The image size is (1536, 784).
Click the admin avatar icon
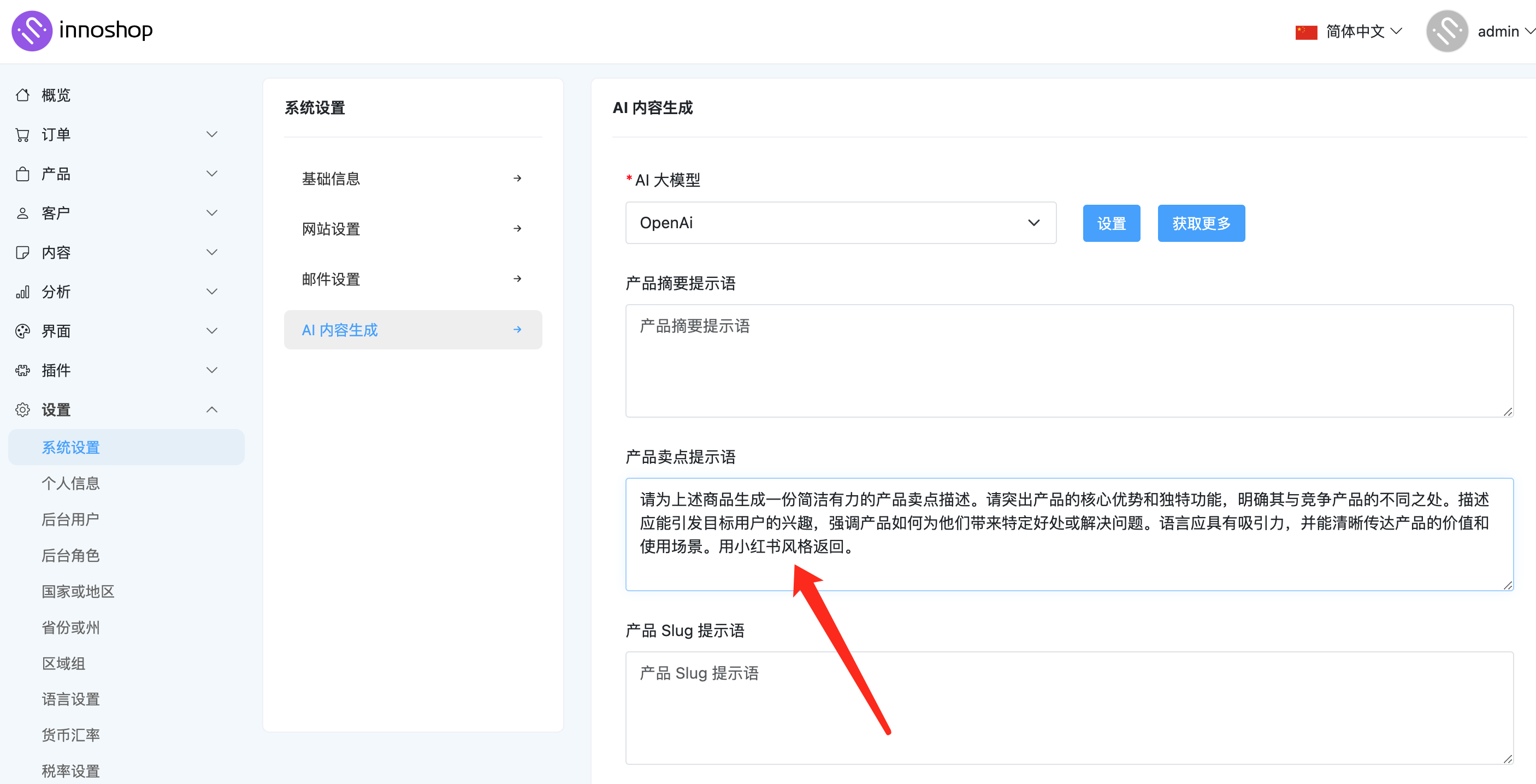pos(1446,31)
